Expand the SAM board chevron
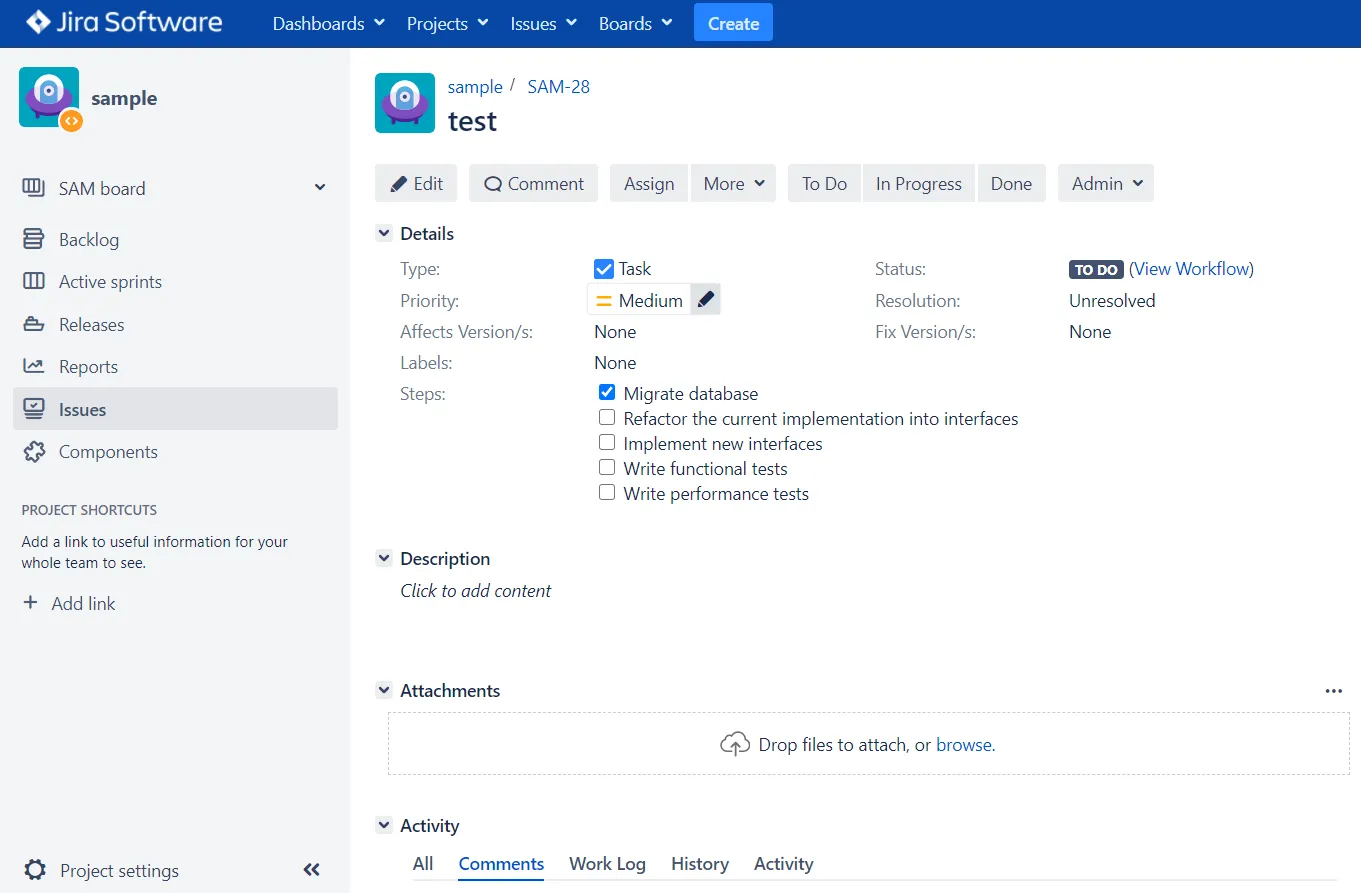 [320, 187]
